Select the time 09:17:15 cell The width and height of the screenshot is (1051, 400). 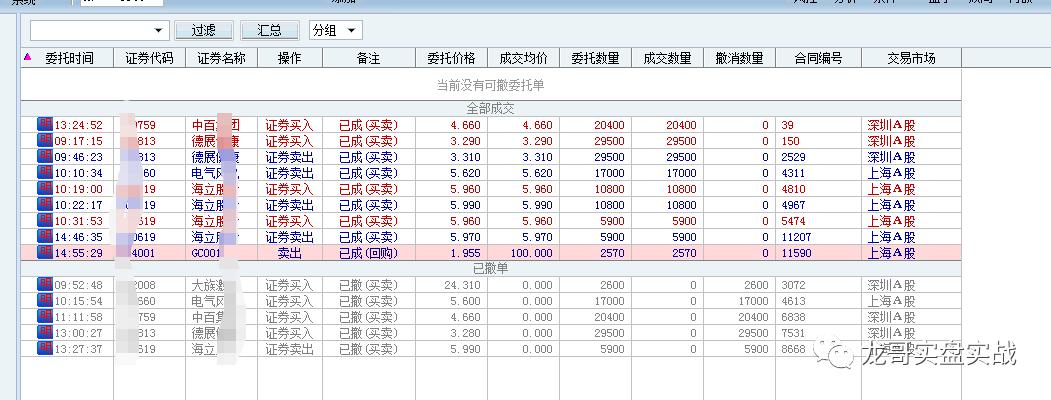click(78, 141)
